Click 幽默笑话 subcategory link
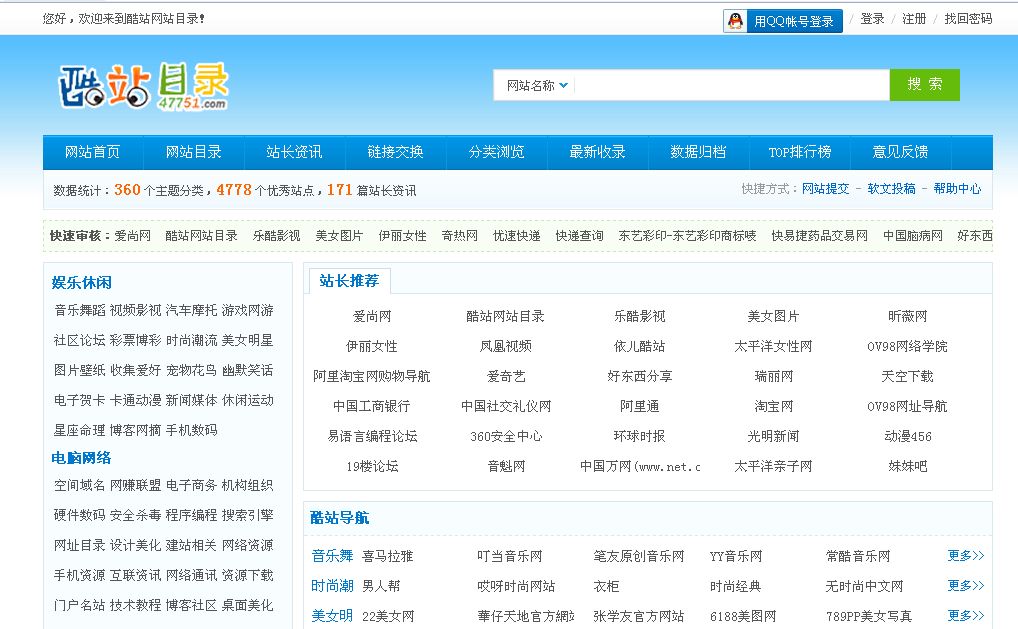This screenshot has width=1018, height=629. (247, 370)
